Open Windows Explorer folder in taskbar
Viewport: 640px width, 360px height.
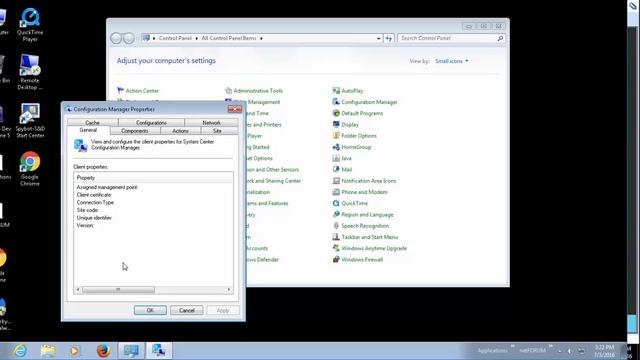coord(48,351)
